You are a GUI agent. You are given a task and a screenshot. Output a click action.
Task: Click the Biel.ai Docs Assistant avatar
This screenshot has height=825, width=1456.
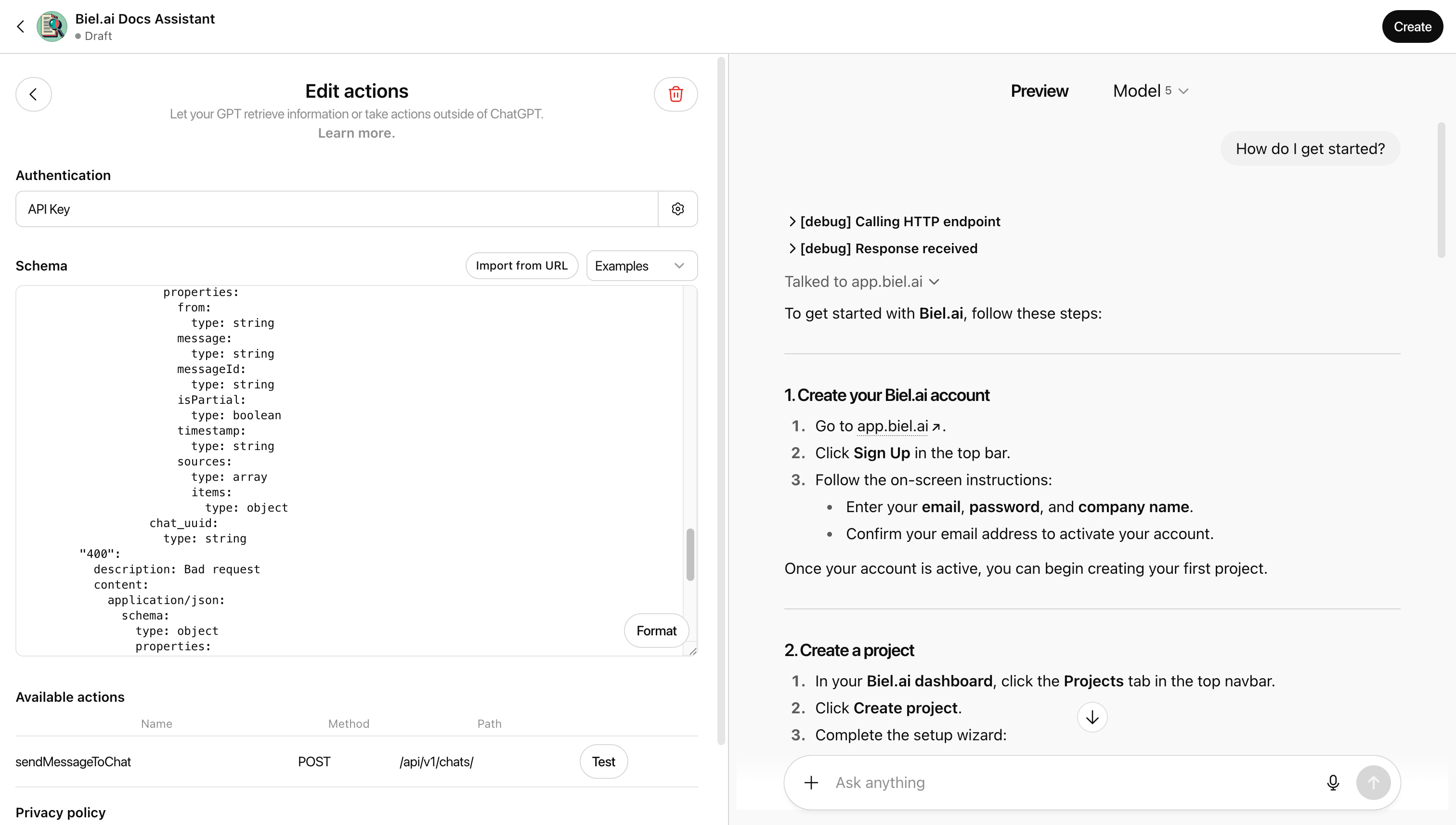coord(52,26)
